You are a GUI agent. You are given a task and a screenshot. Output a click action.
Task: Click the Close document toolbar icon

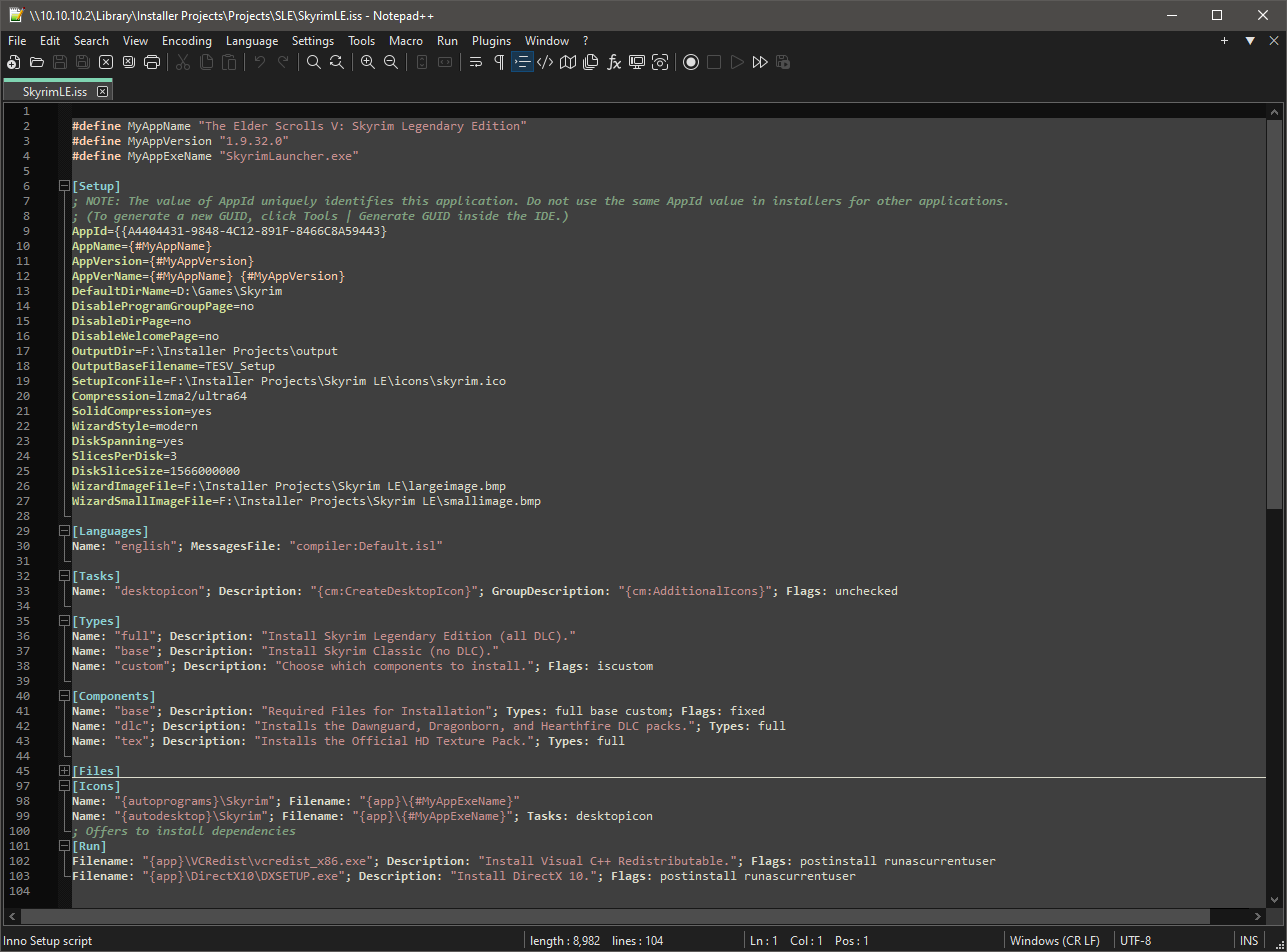coord(106,62)
